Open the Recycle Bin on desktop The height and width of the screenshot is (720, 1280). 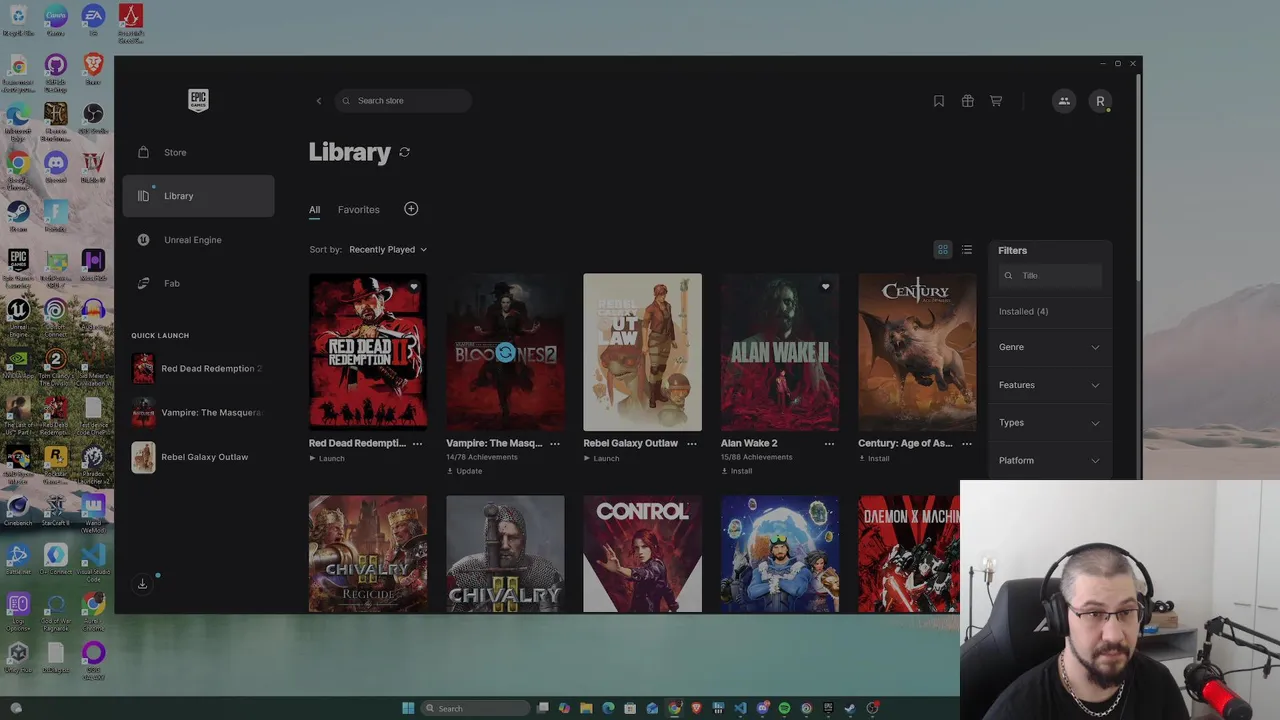18,19
